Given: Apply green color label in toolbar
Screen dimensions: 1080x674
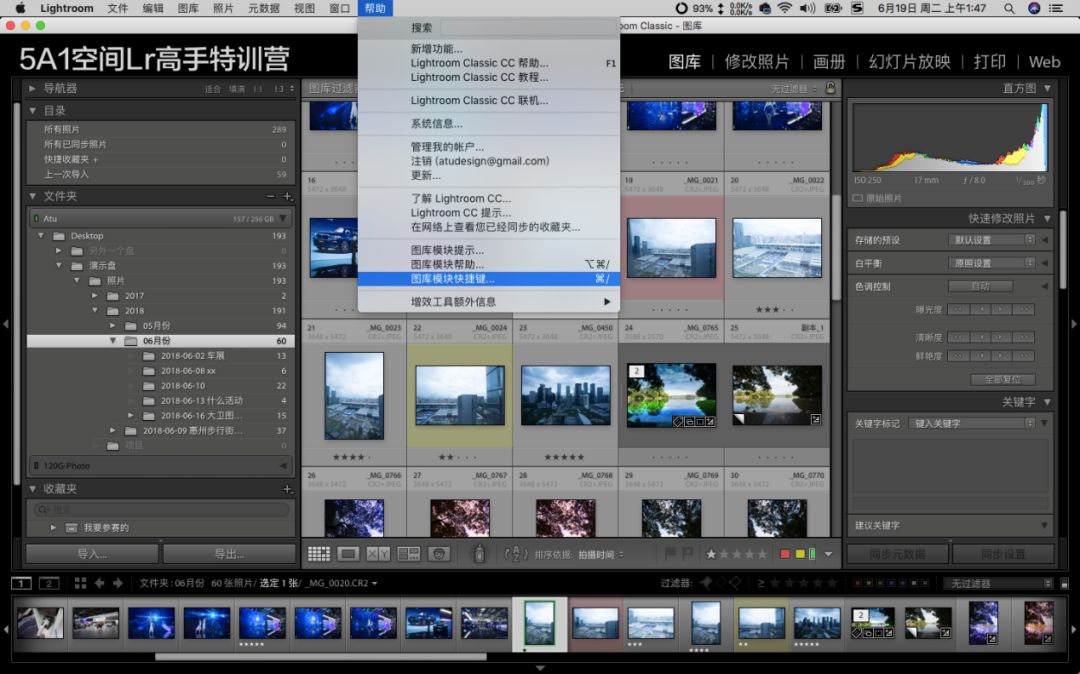Looking at the screenshot, I should 812,554.
